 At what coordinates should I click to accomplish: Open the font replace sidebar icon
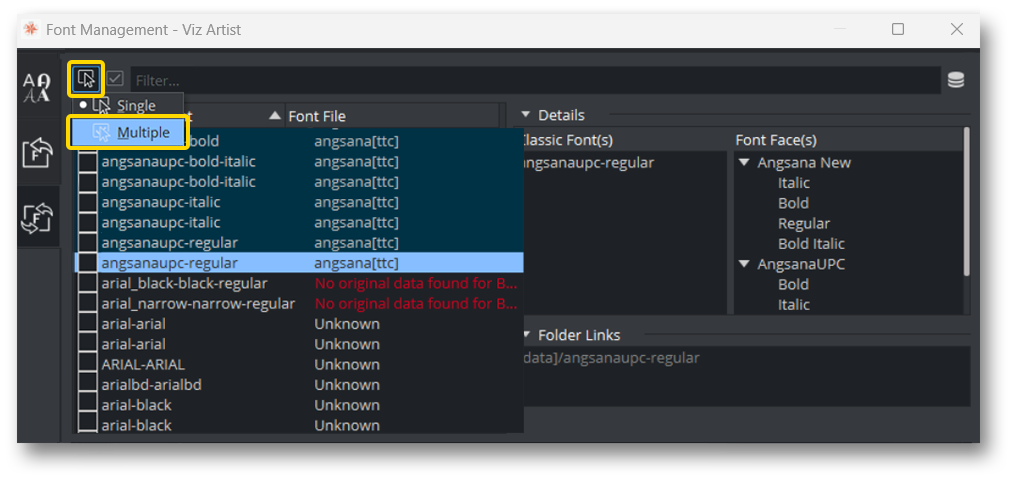(37, 218)
